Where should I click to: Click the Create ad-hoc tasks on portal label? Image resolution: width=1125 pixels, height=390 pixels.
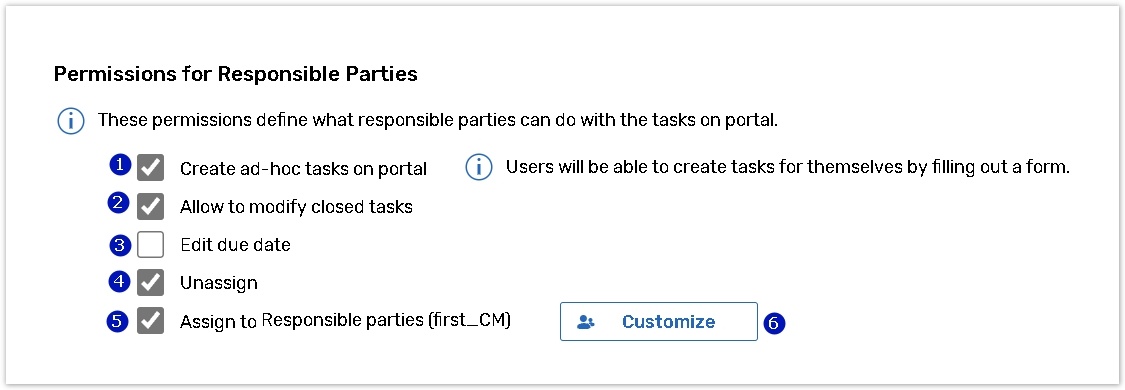pos(303,168)
